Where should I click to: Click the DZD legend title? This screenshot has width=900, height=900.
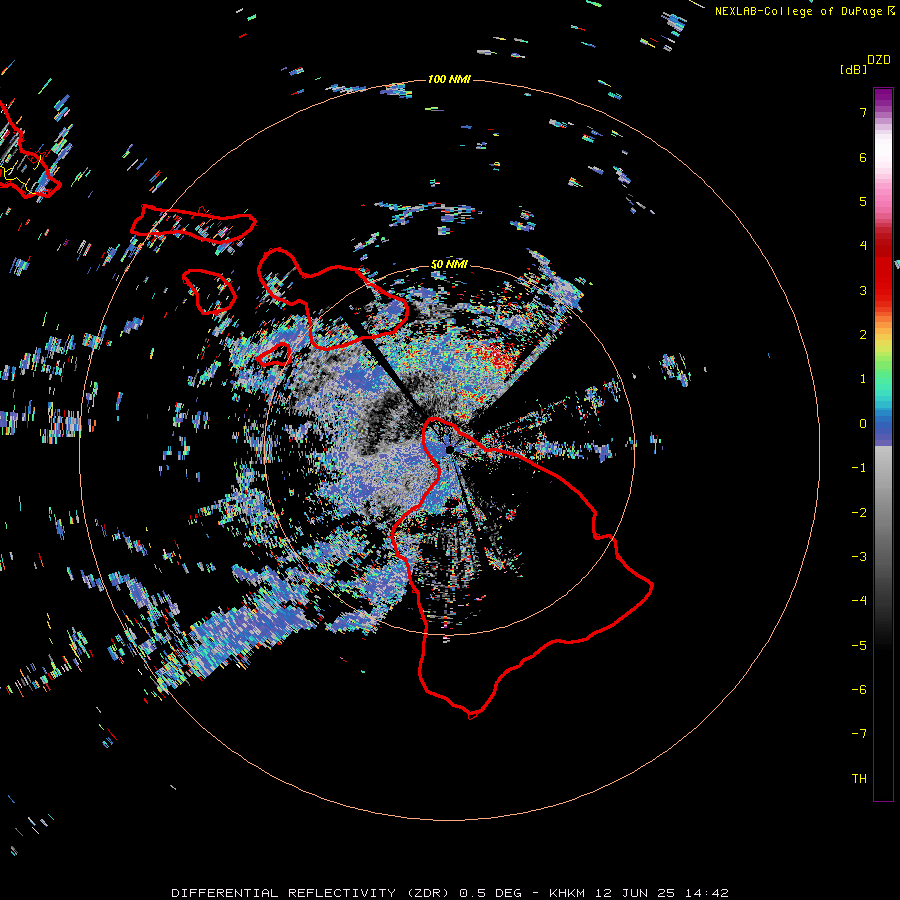879,60
